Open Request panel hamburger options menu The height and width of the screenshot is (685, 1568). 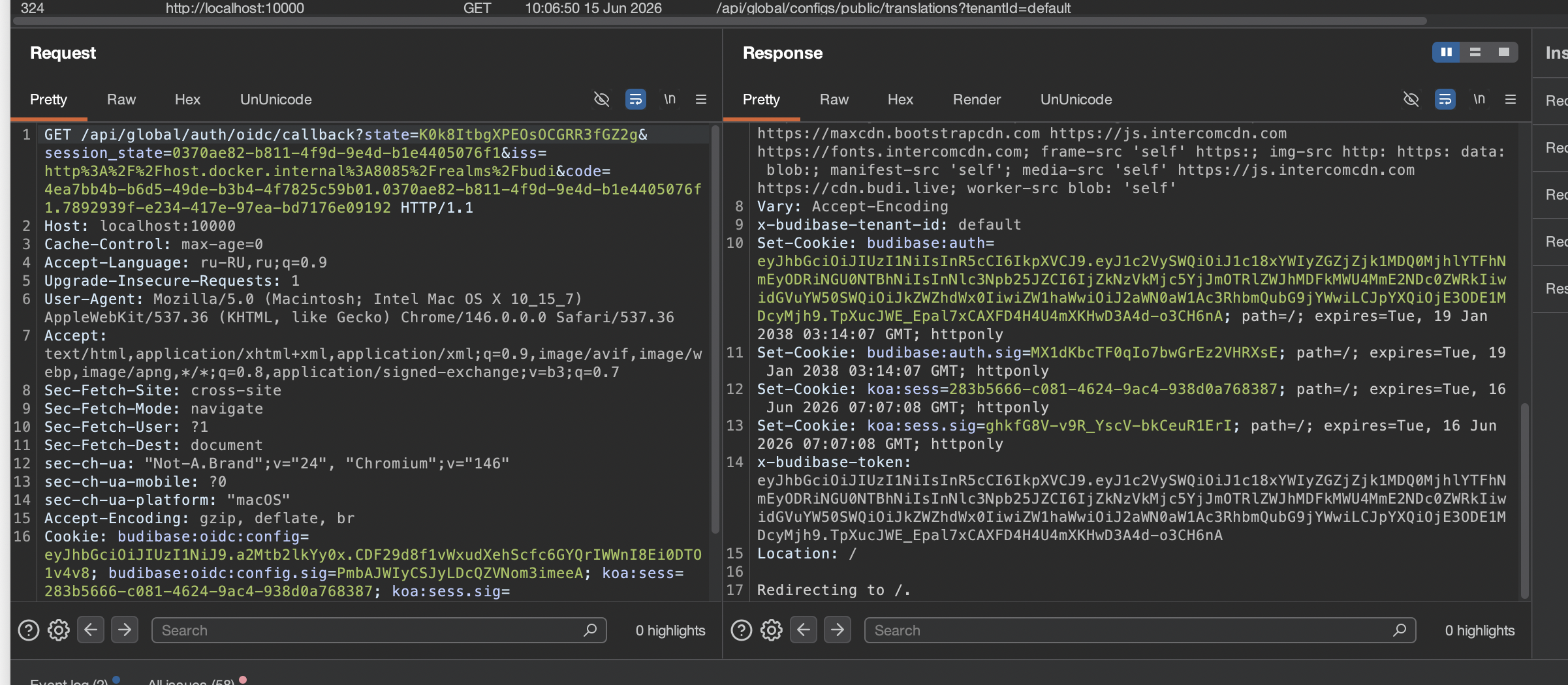(x=701, y=99)
